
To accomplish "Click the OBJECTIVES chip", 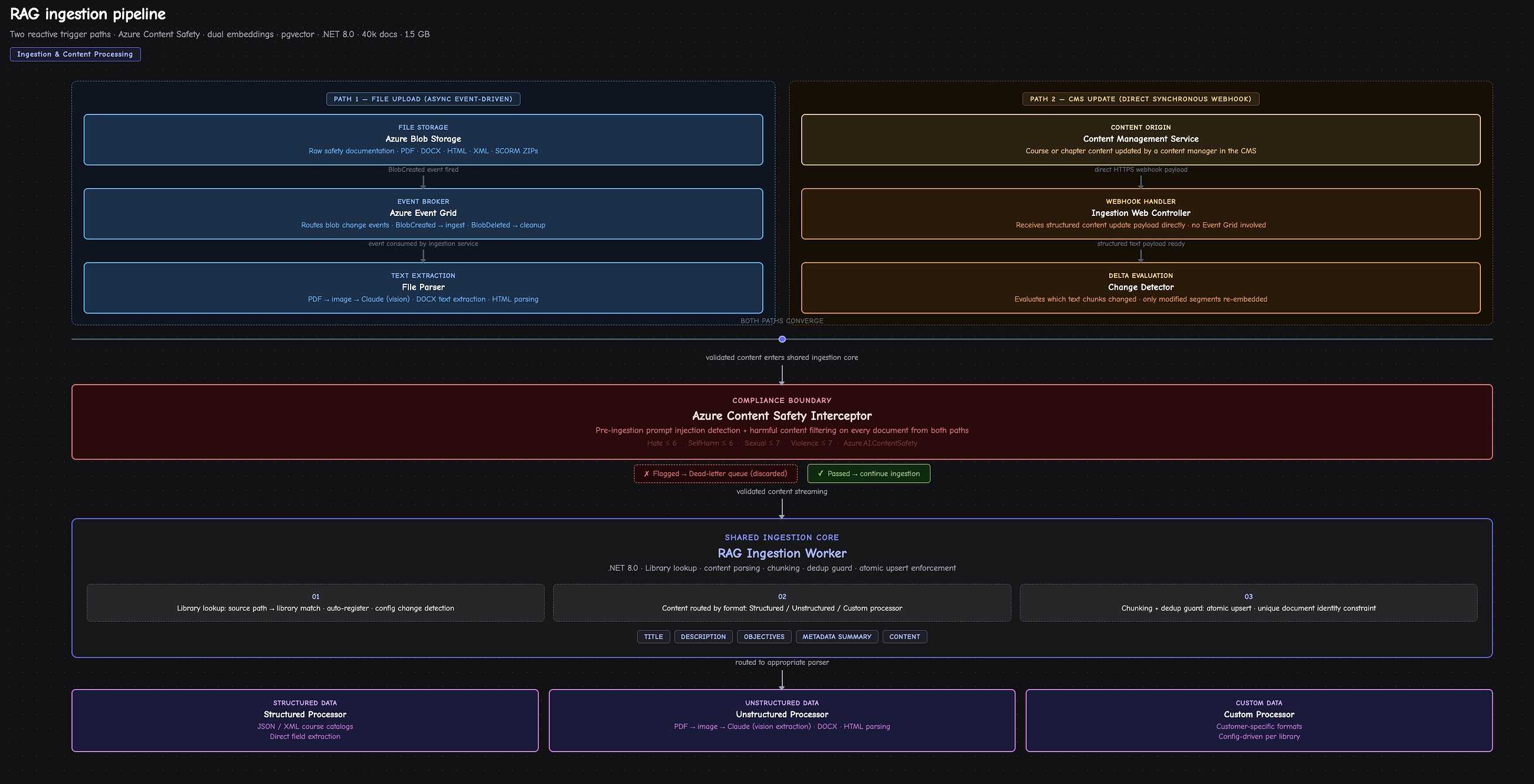I will click(764, 637).
